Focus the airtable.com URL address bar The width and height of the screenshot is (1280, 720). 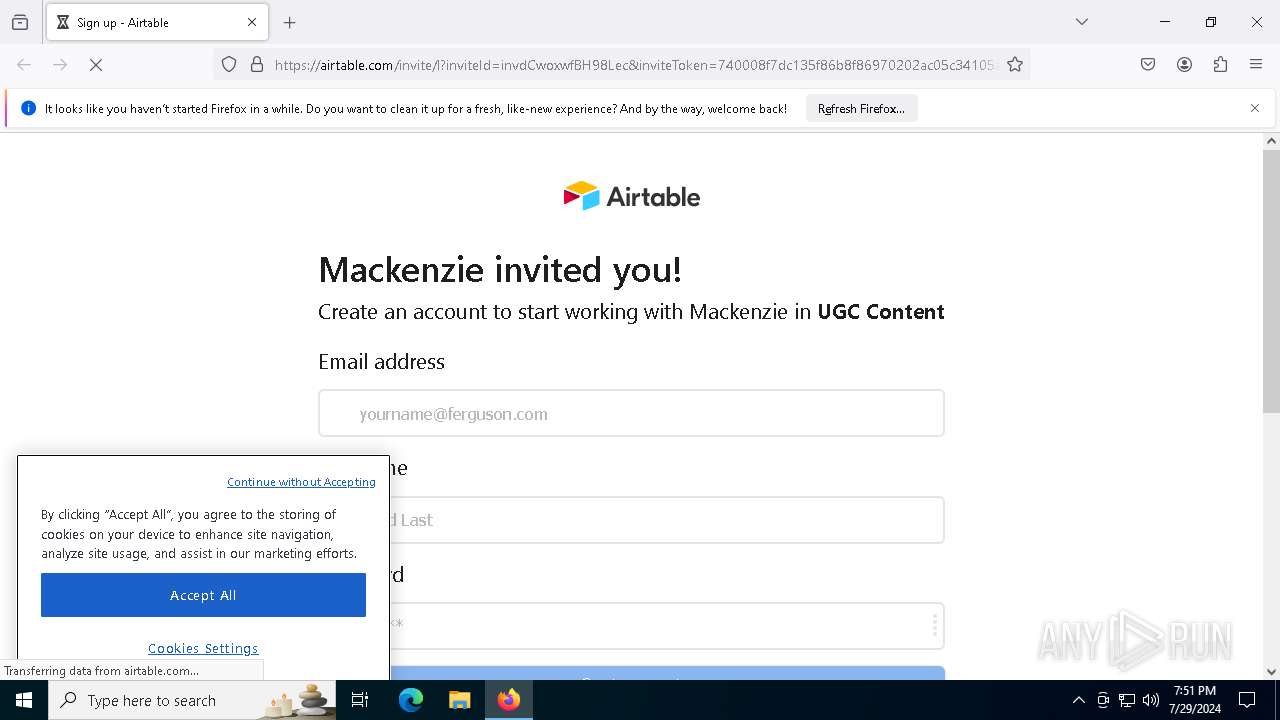click(x=635, y=65)
